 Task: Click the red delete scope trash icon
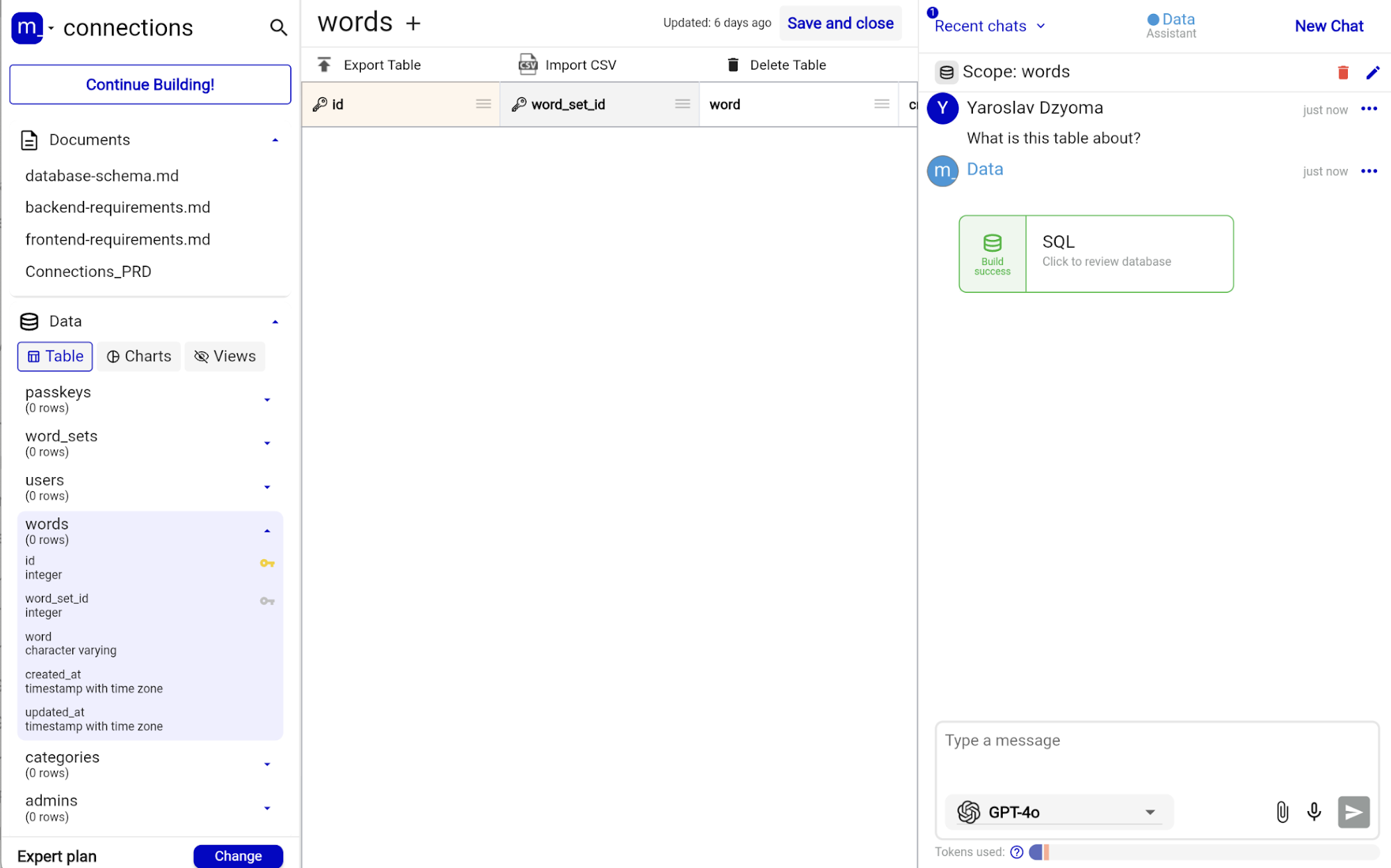pos(1343,72)
